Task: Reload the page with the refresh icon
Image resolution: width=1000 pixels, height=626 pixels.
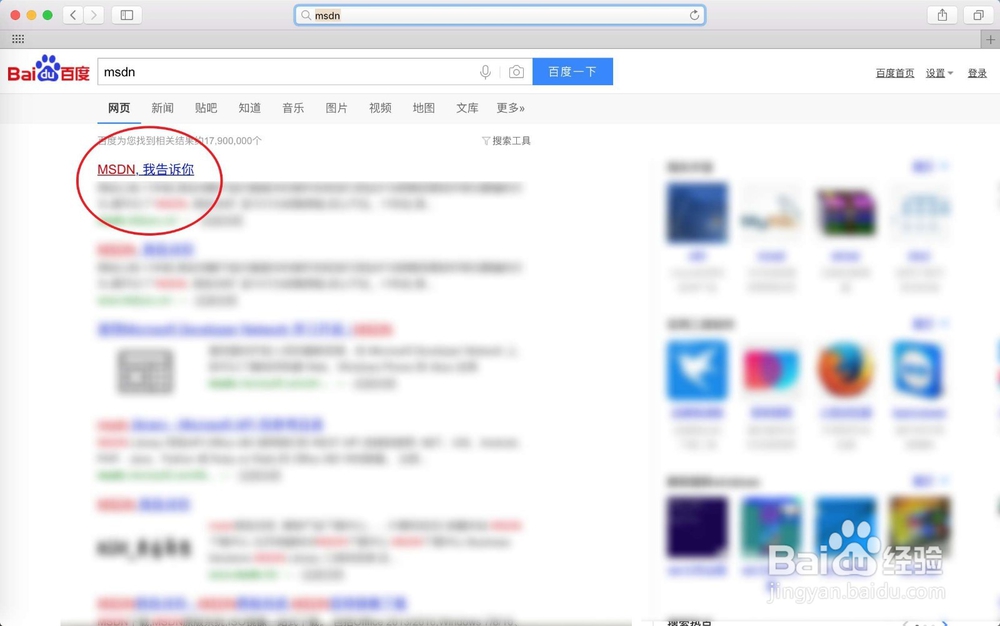Action: (x=695, y=15)
